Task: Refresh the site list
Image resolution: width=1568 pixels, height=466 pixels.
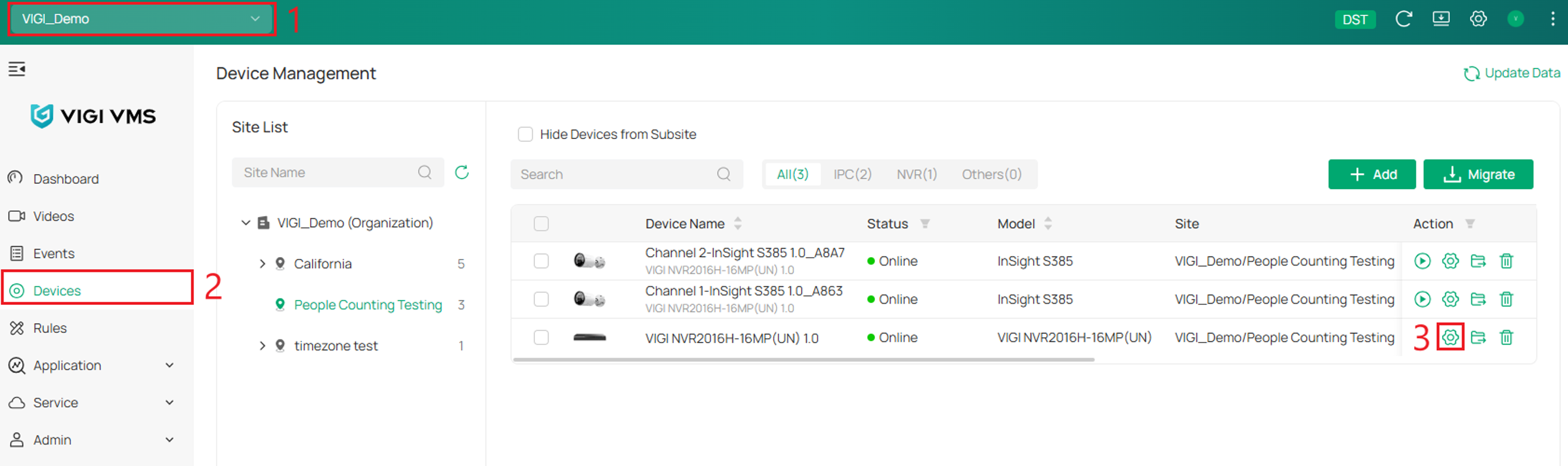Action: 462,172
